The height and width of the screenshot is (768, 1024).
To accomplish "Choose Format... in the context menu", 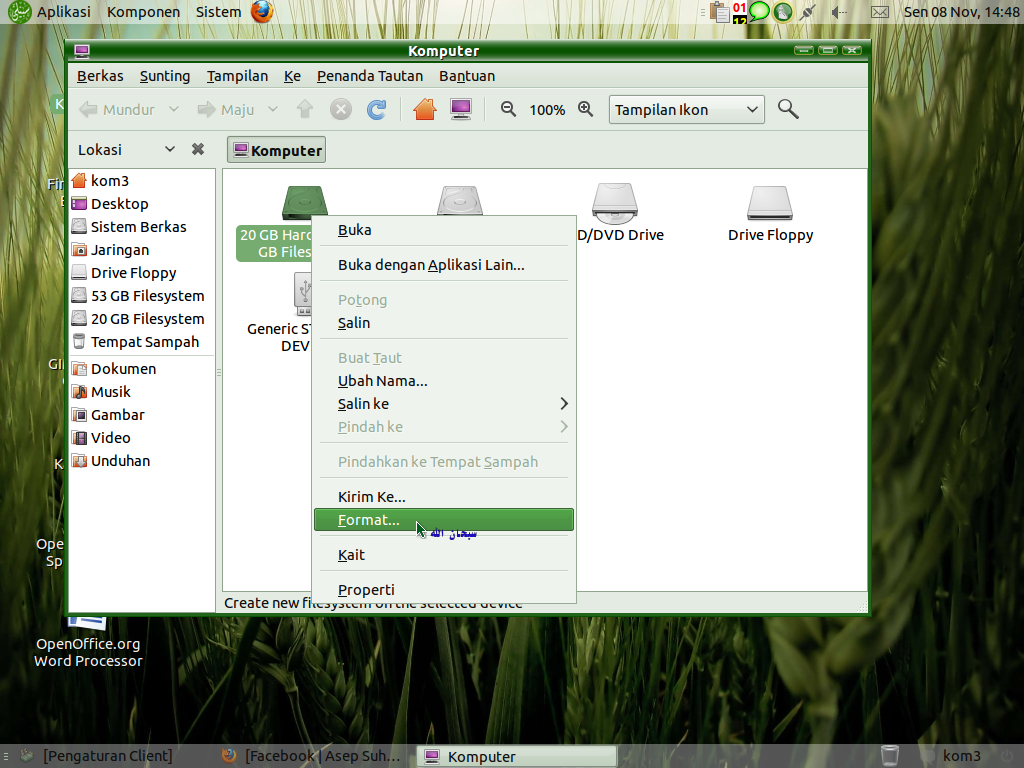I will point(444,520).
